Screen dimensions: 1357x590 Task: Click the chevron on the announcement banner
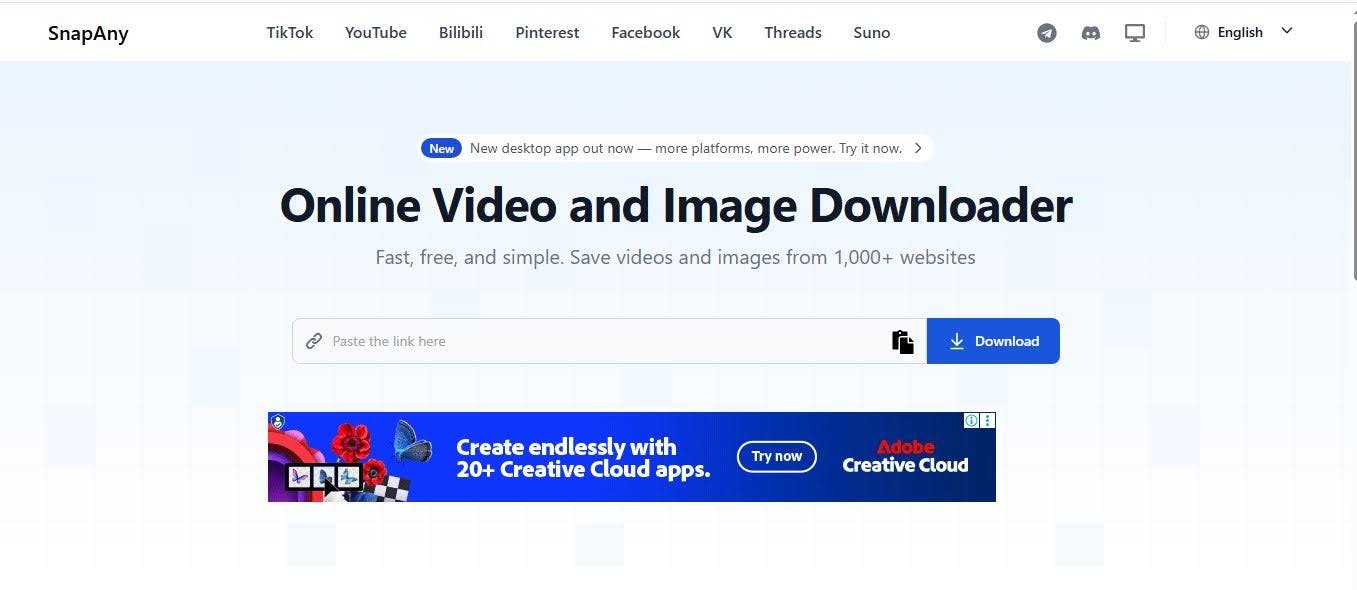point(918,148)
